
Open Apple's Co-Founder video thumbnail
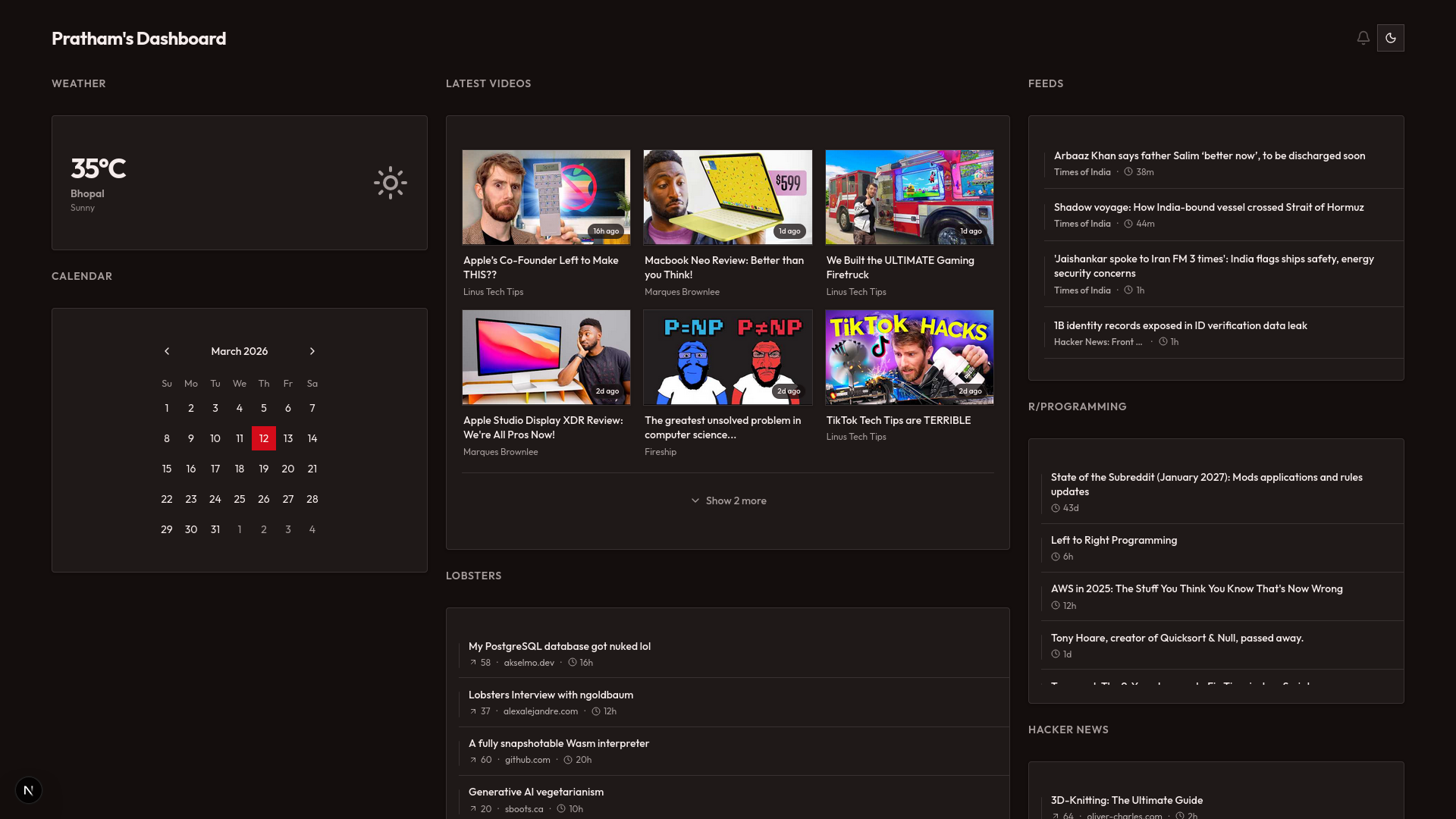(546, 197)
